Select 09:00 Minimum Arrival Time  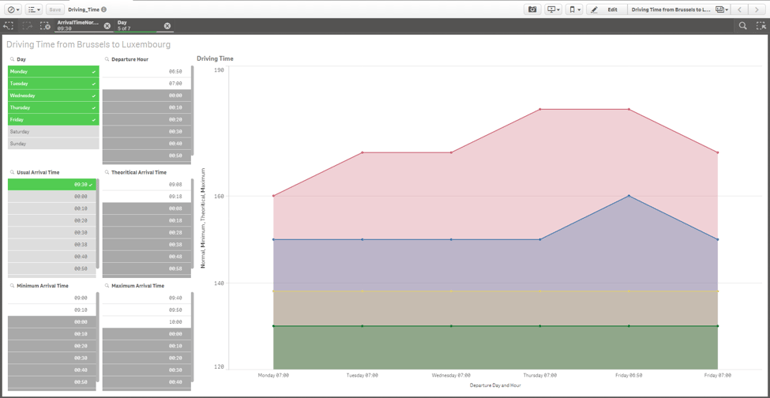pyautogui.click(x=52, y=298)
